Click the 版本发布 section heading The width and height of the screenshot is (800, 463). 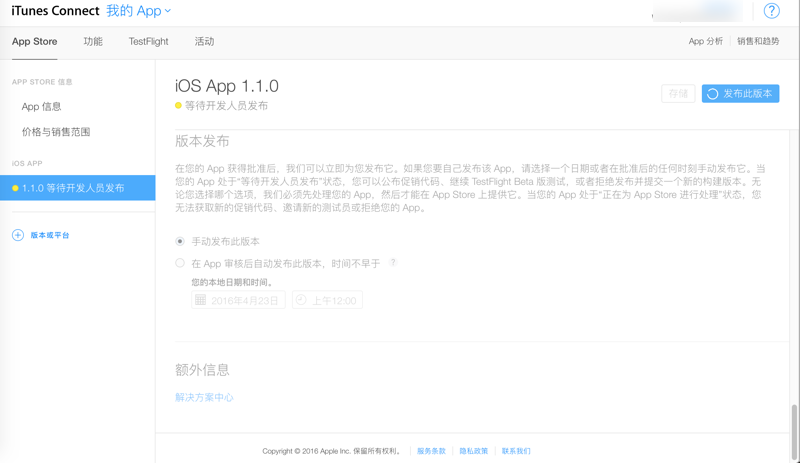click(x=202, y=141)
